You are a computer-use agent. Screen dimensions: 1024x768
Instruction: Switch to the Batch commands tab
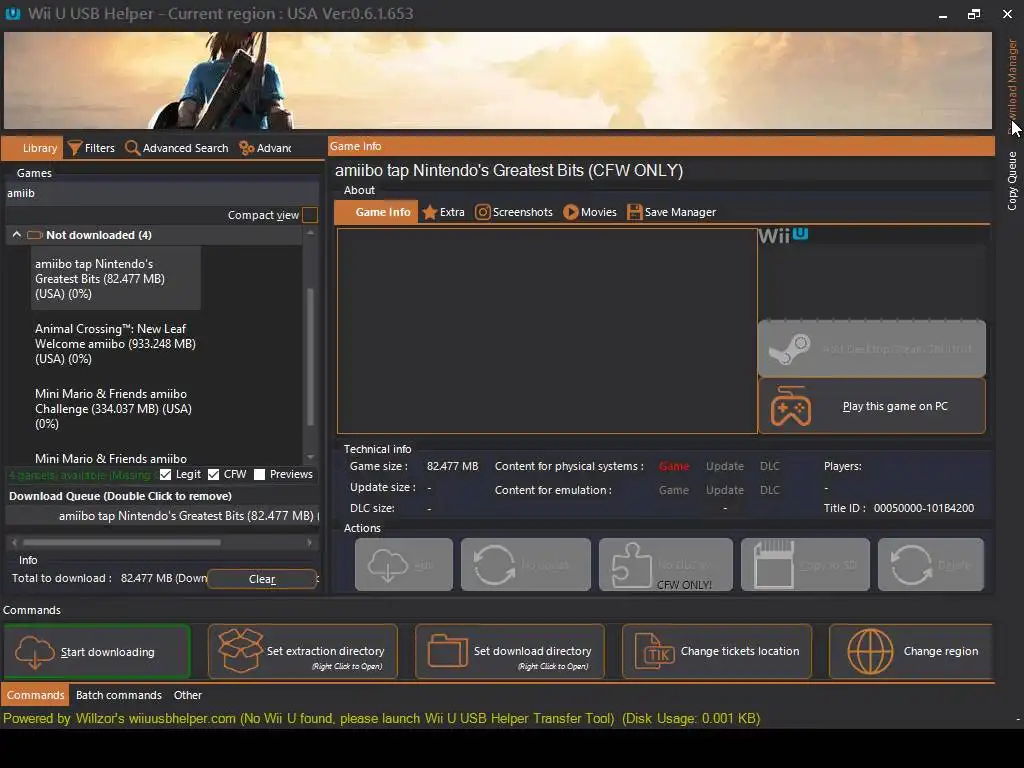(x=119, y=695)
